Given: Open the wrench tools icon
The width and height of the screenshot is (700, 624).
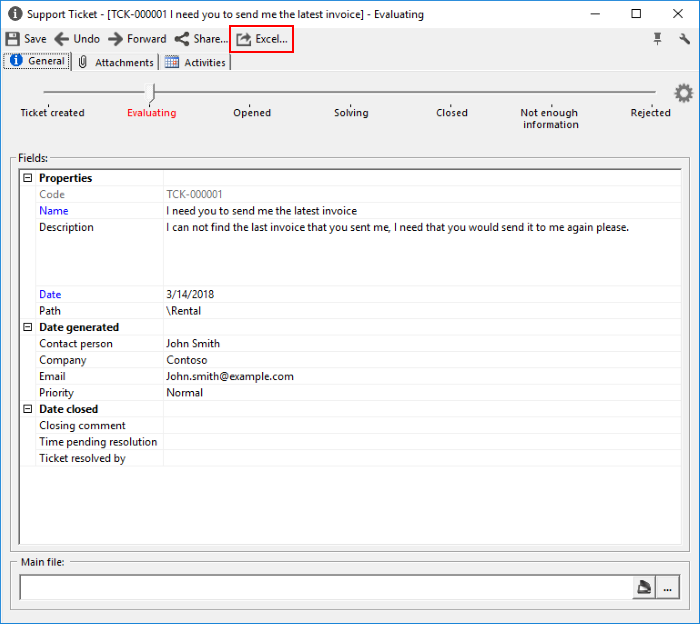Looking at the screenshot, I should 684,39.
